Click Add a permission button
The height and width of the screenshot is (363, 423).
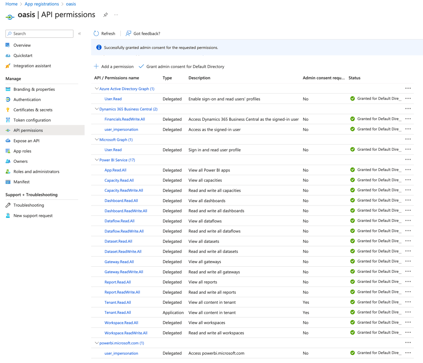pos(114,66)
